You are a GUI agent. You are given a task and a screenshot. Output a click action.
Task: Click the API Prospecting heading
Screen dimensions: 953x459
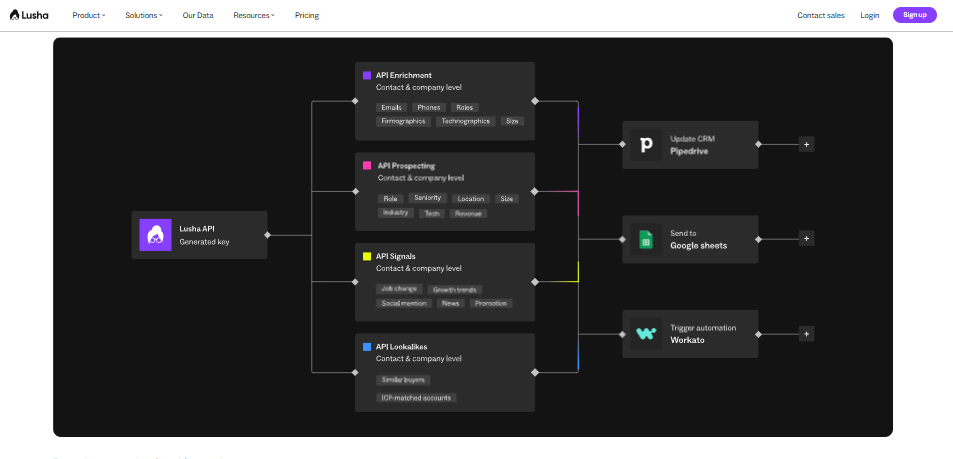point(407,165)
